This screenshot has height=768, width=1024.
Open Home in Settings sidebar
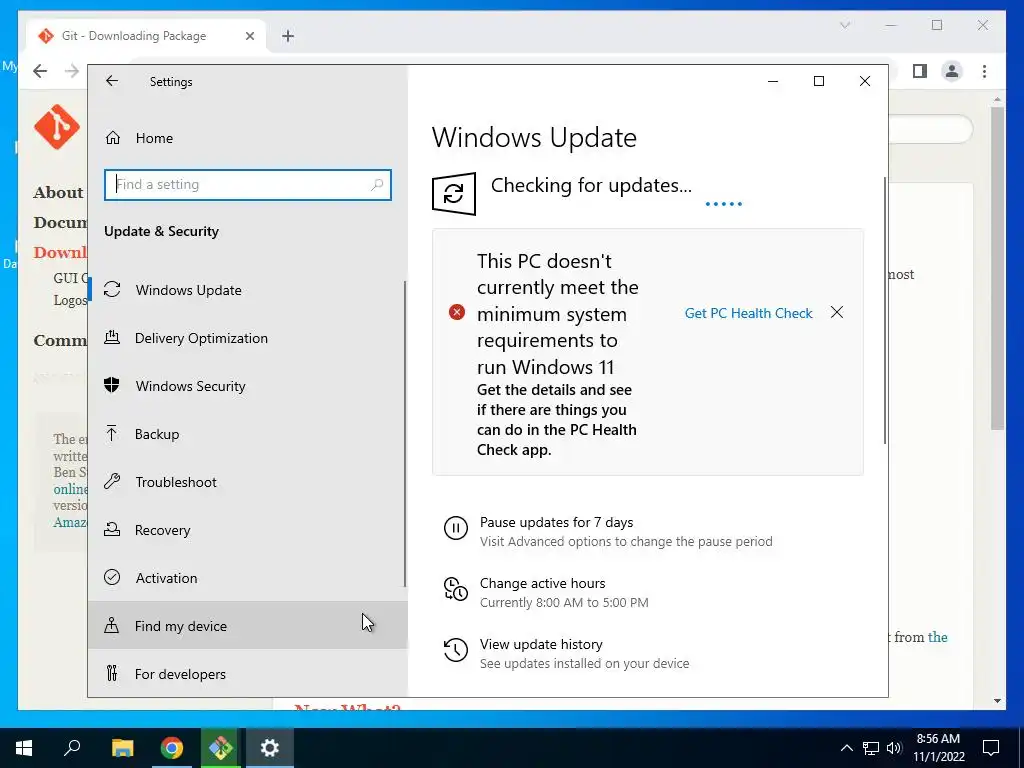pyautogui.click(x=248, y=138)
